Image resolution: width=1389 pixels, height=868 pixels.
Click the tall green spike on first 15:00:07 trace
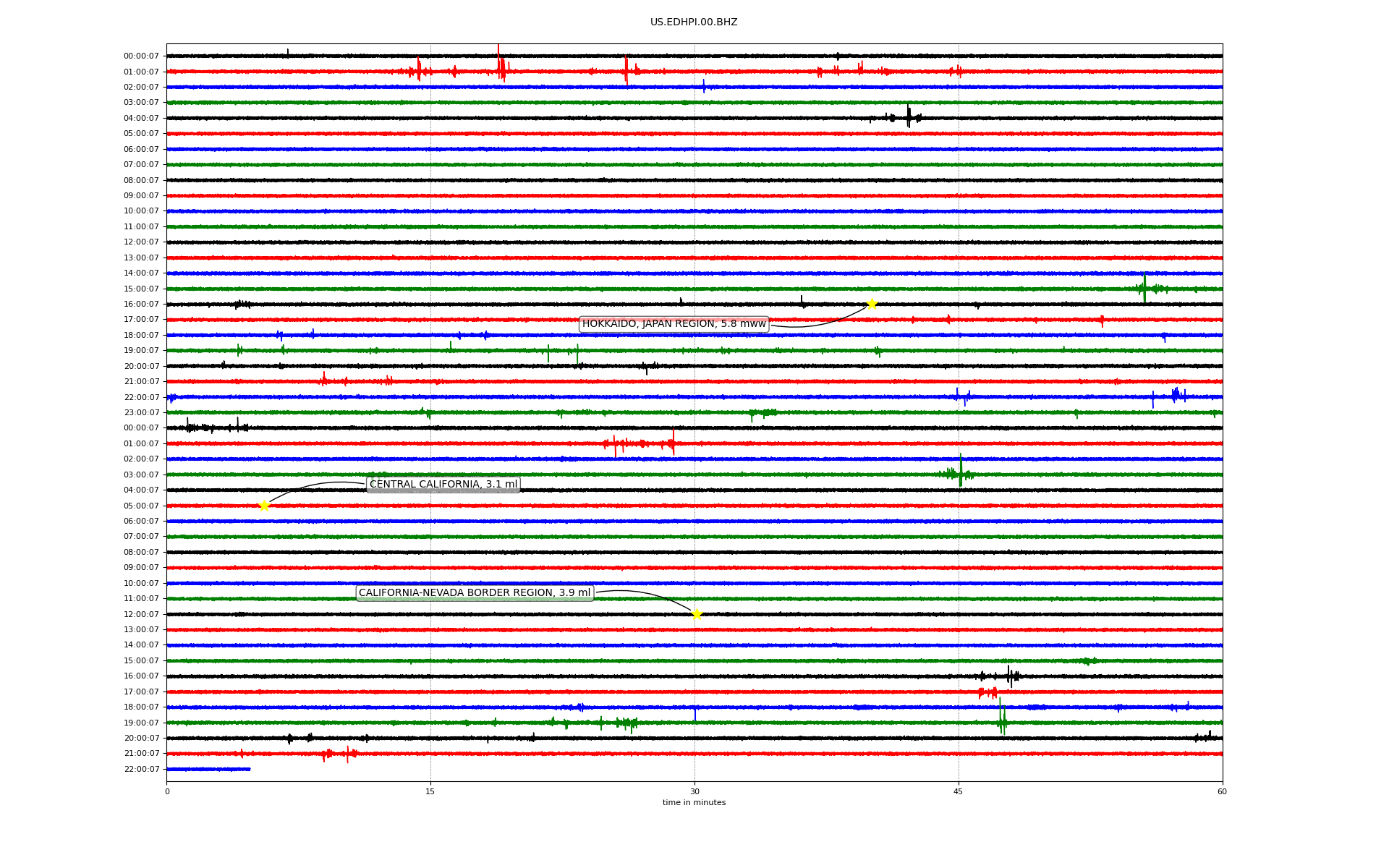click(1144, 287)
